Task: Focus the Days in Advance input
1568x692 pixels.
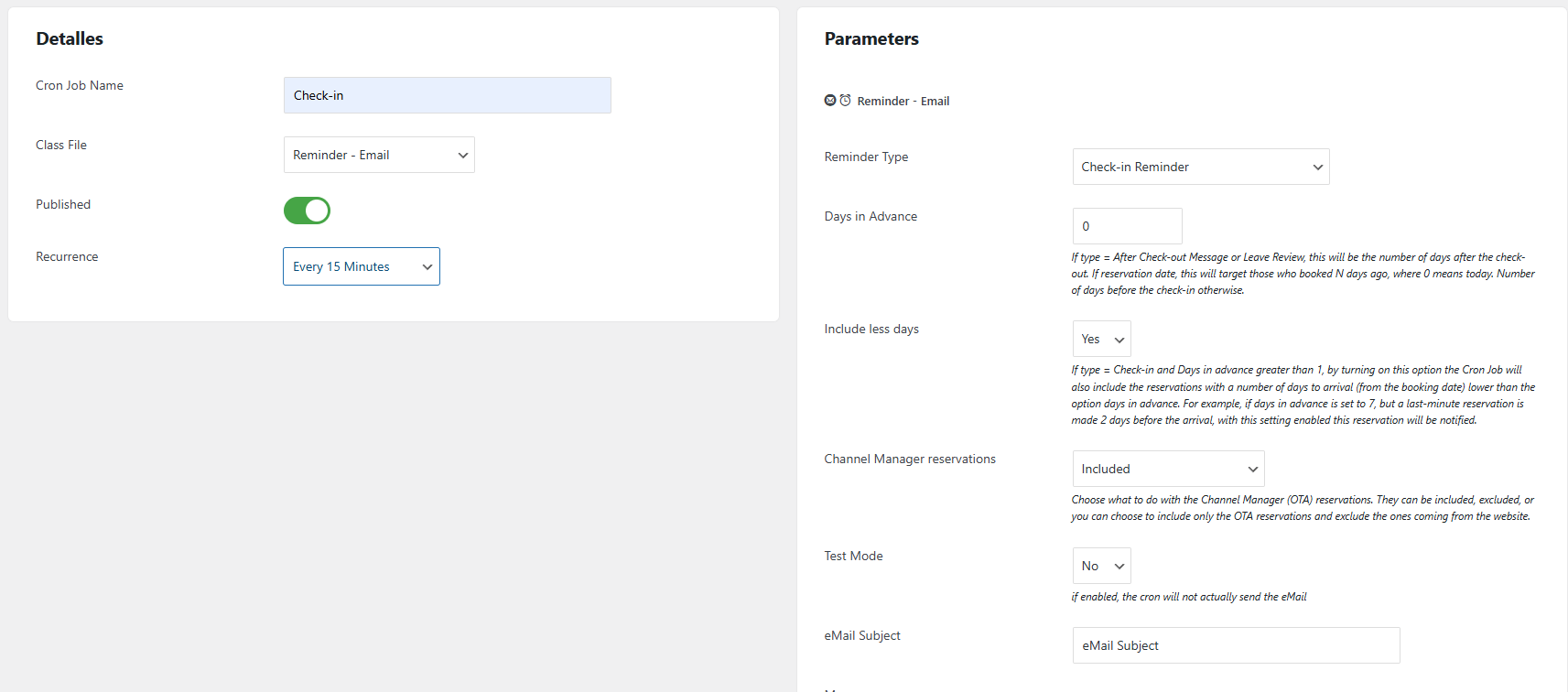Action: [1127, 226]
